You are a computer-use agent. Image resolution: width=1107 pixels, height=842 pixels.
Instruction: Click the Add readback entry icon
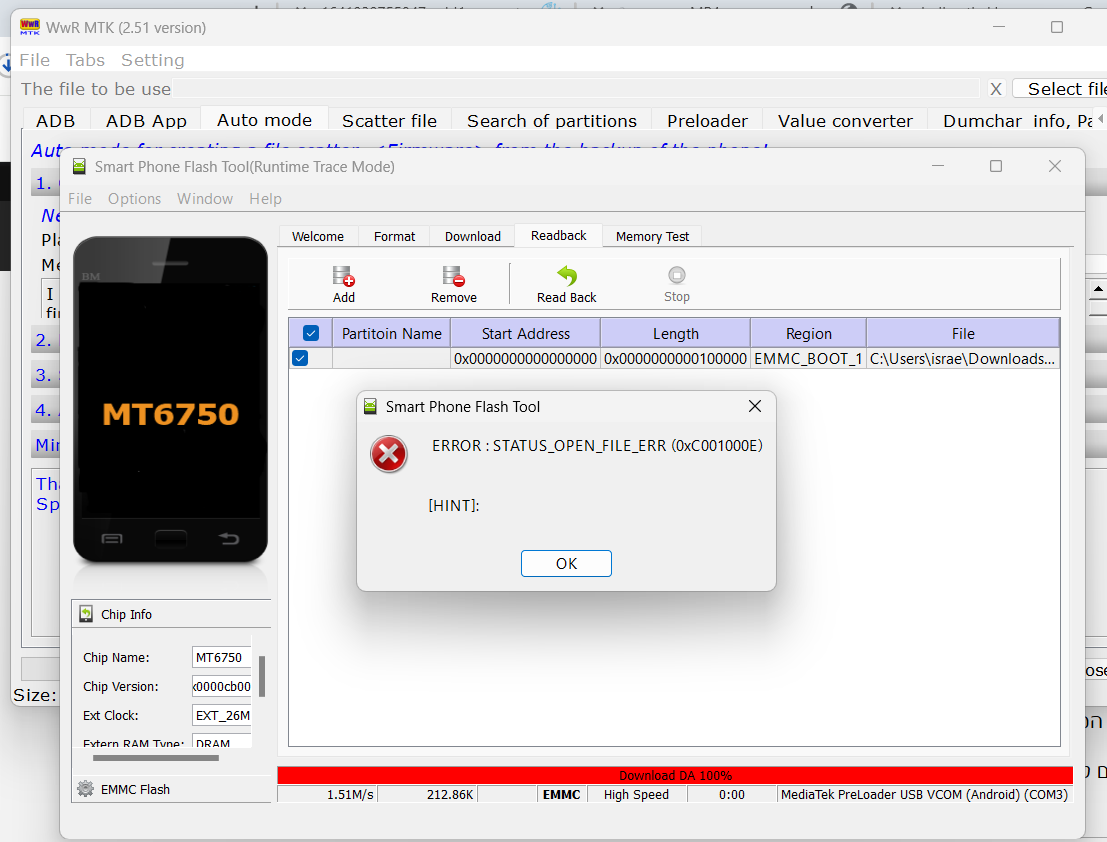coord(344,276)
